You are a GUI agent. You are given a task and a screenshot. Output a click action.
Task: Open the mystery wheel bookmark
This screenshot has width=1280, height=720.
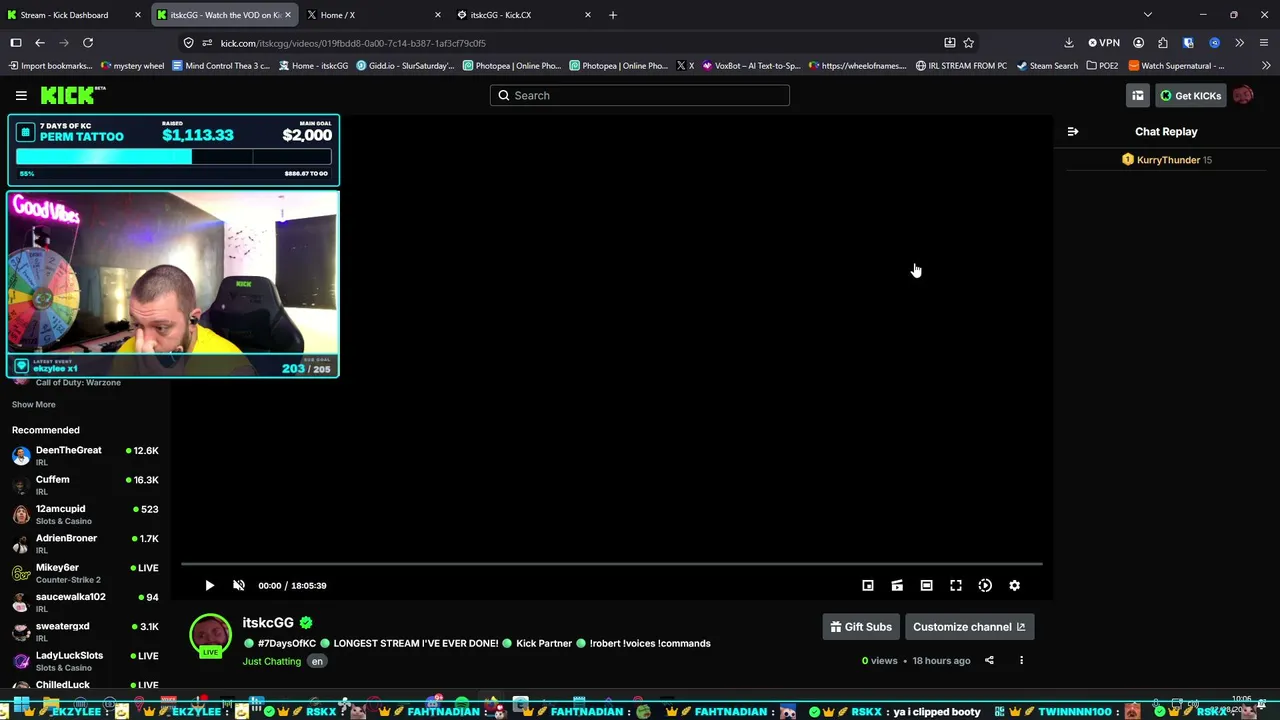pyautogui.click(x=133, y=66)
